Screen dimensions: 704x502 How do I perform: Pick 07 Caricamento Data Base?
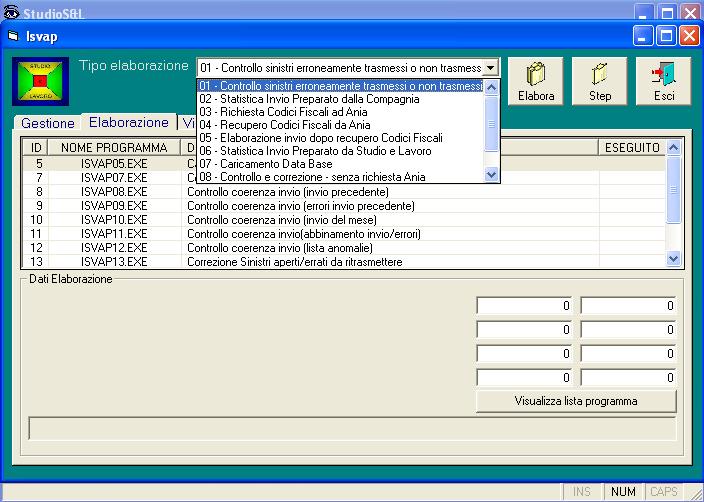coord(341,164)
